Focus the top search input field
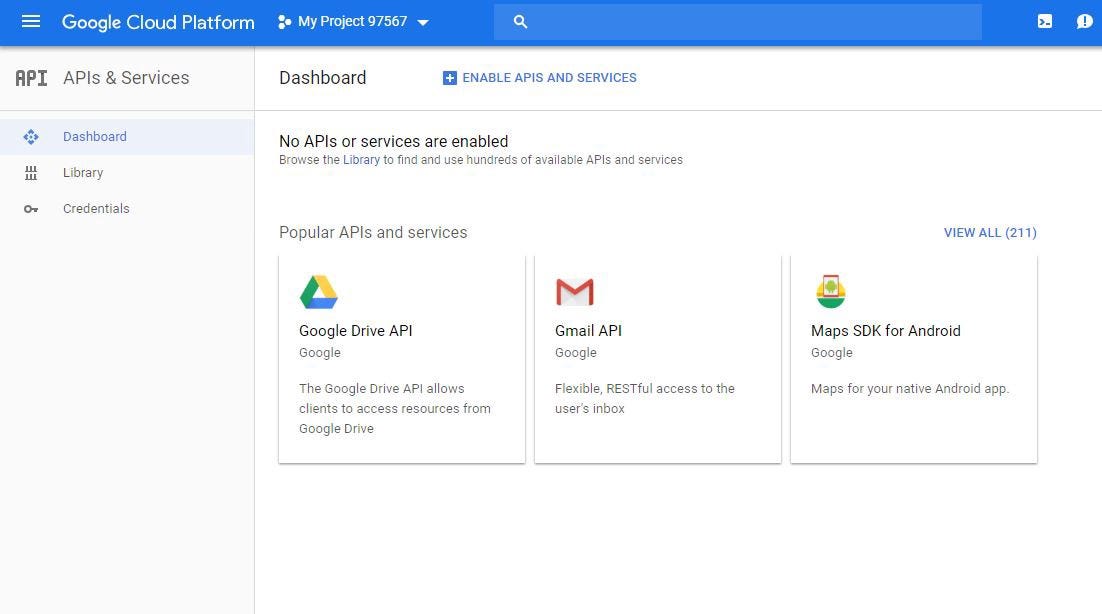This screenshot has width=1102, height=614. pyautogui.click(x=738, y=22)
